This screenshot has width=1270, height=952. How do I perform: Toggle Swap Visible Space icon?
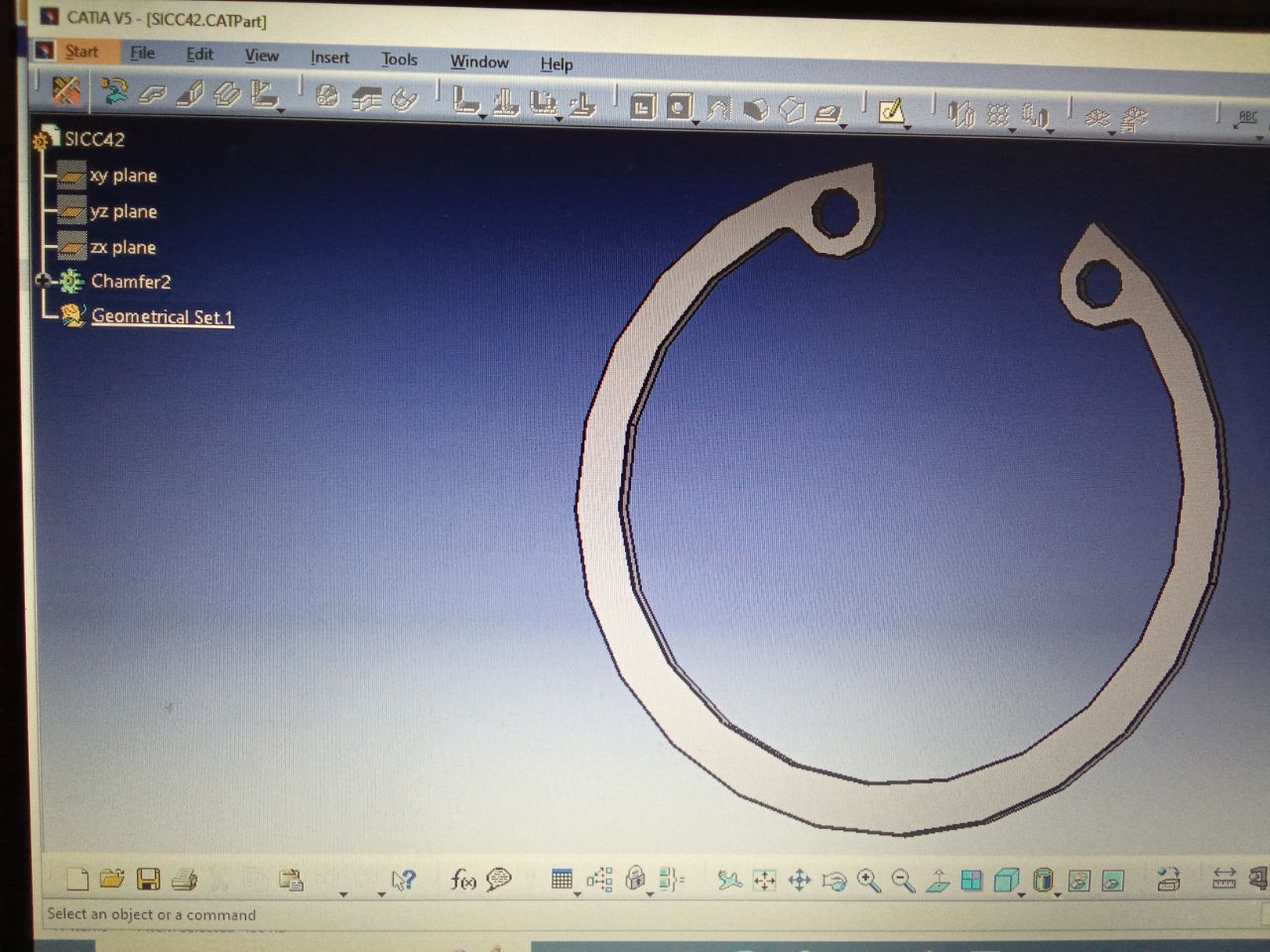[1113, 881]
